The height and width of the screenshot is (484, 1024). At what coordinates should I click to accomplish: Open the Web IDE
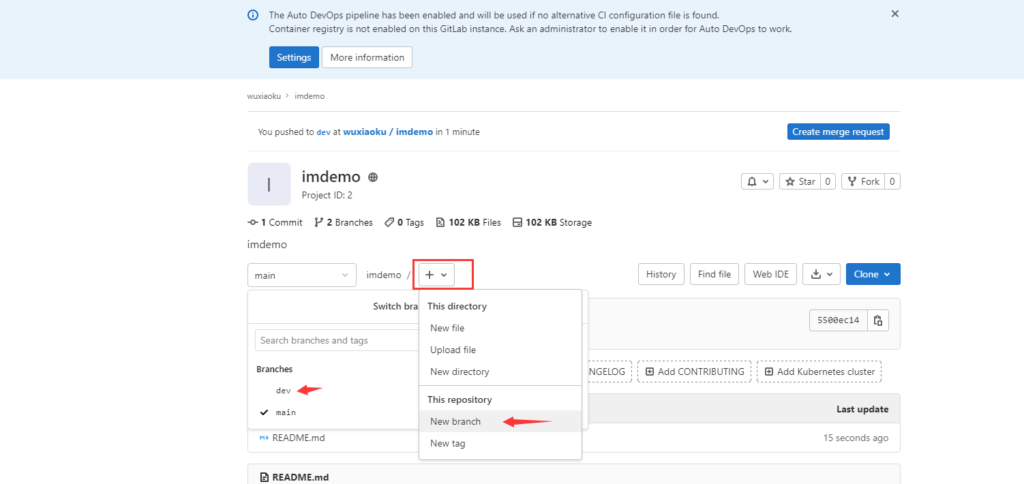769,274
